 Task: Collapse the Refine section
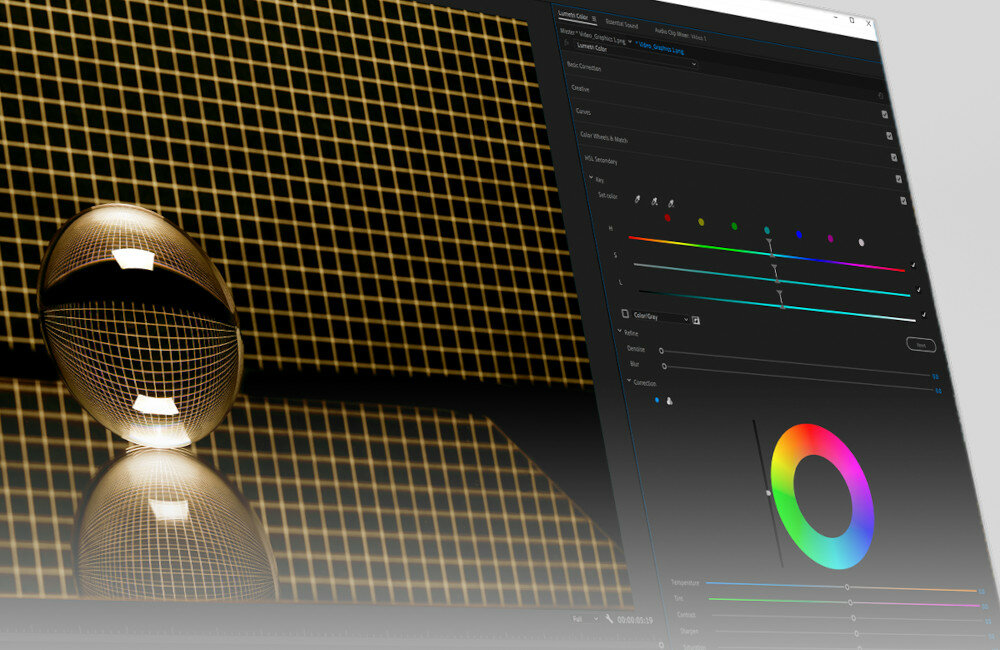(x=618, y=333)
